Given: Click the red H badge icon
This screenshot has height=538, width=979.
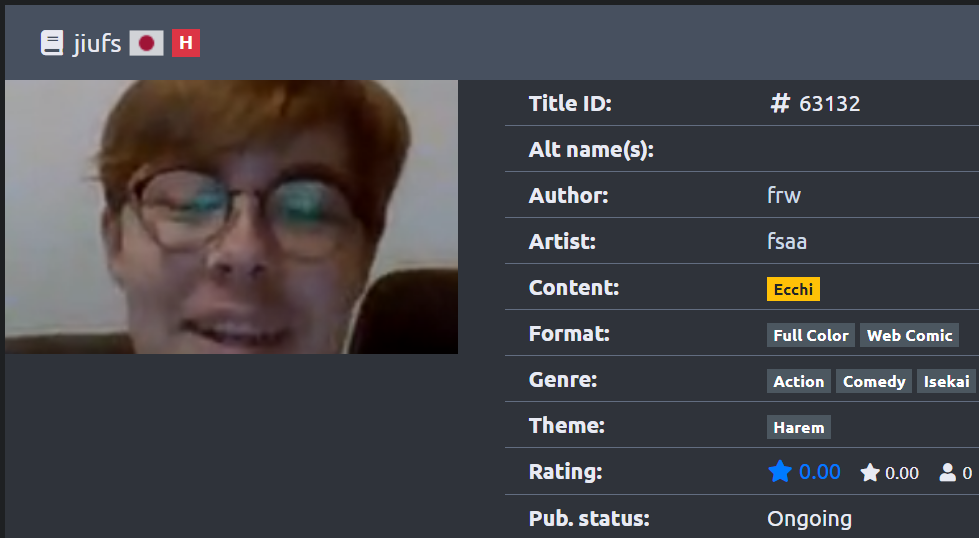Looking at the screenshot, I should click(186, 43).
